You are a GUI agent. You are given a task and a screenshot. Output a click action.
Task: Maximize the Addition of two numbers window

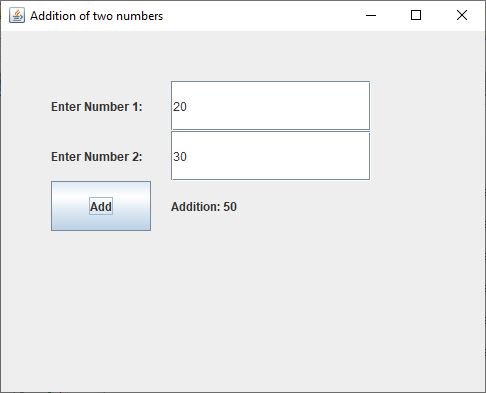click(x=416, y=15)
